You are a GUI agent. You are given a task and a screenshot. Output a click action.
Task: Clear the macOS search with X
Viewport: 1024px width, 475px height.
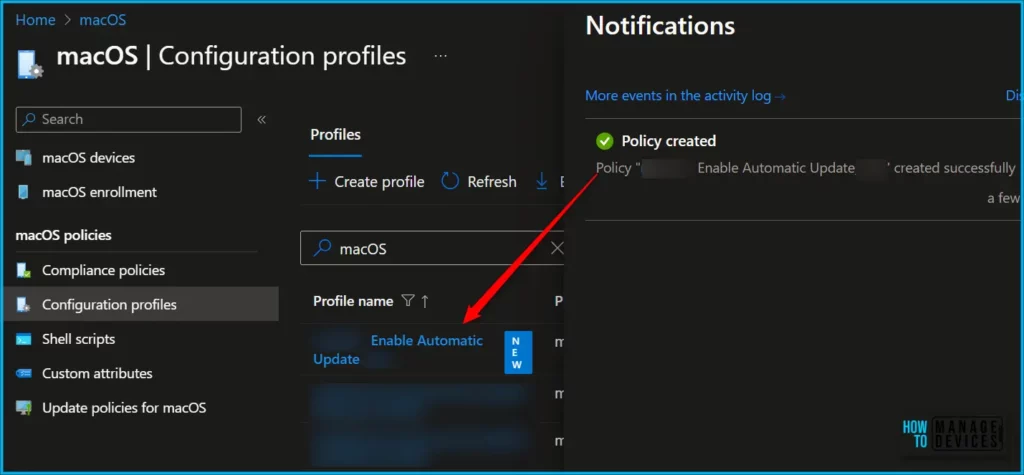click(x=557, y=248)
